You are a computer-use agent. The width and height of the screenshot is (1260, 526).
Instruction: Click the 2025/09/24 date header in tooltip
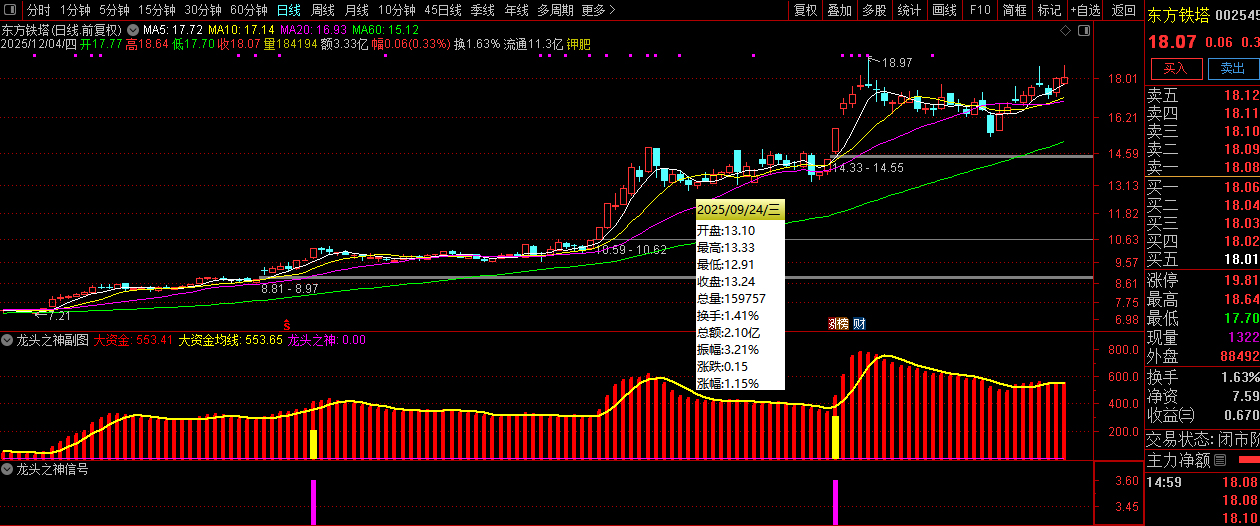point(740,210)
